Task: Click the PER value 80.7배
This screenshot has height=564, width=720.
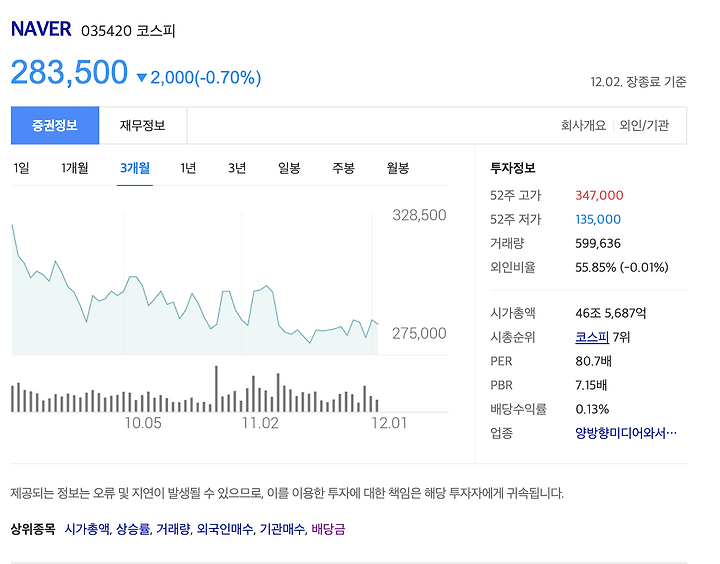Action: [x=593, y=361]
